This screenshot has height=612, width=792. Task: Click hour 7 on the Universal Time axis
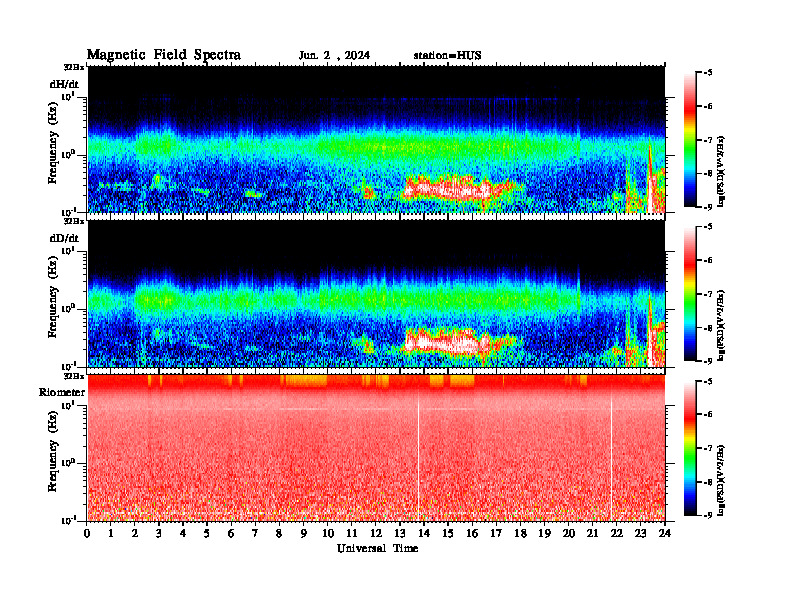256,534
